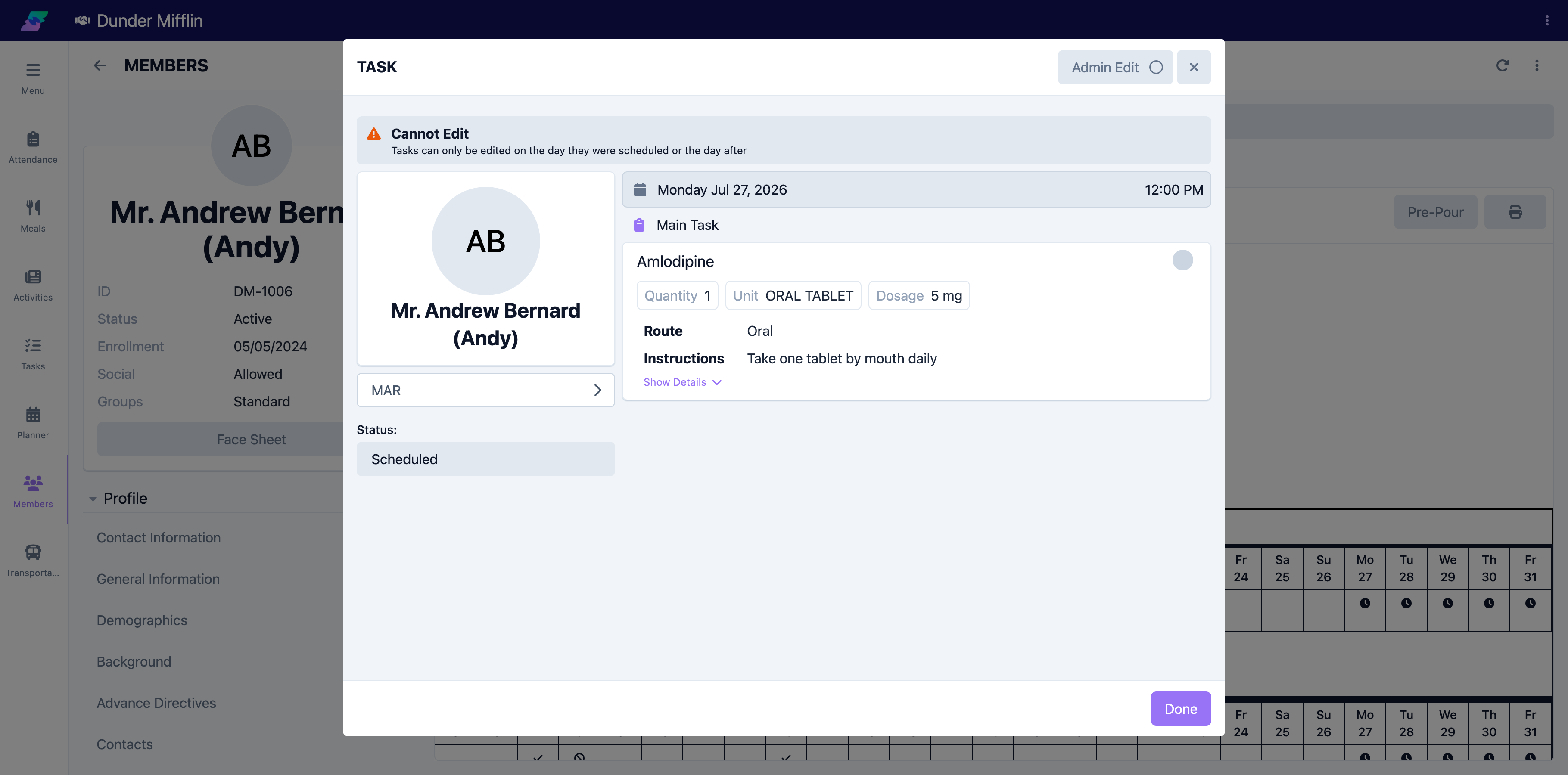Click the AB avatar in task dialog
The width and height of the screenshot is (1568, 775).
click(485, 241)
